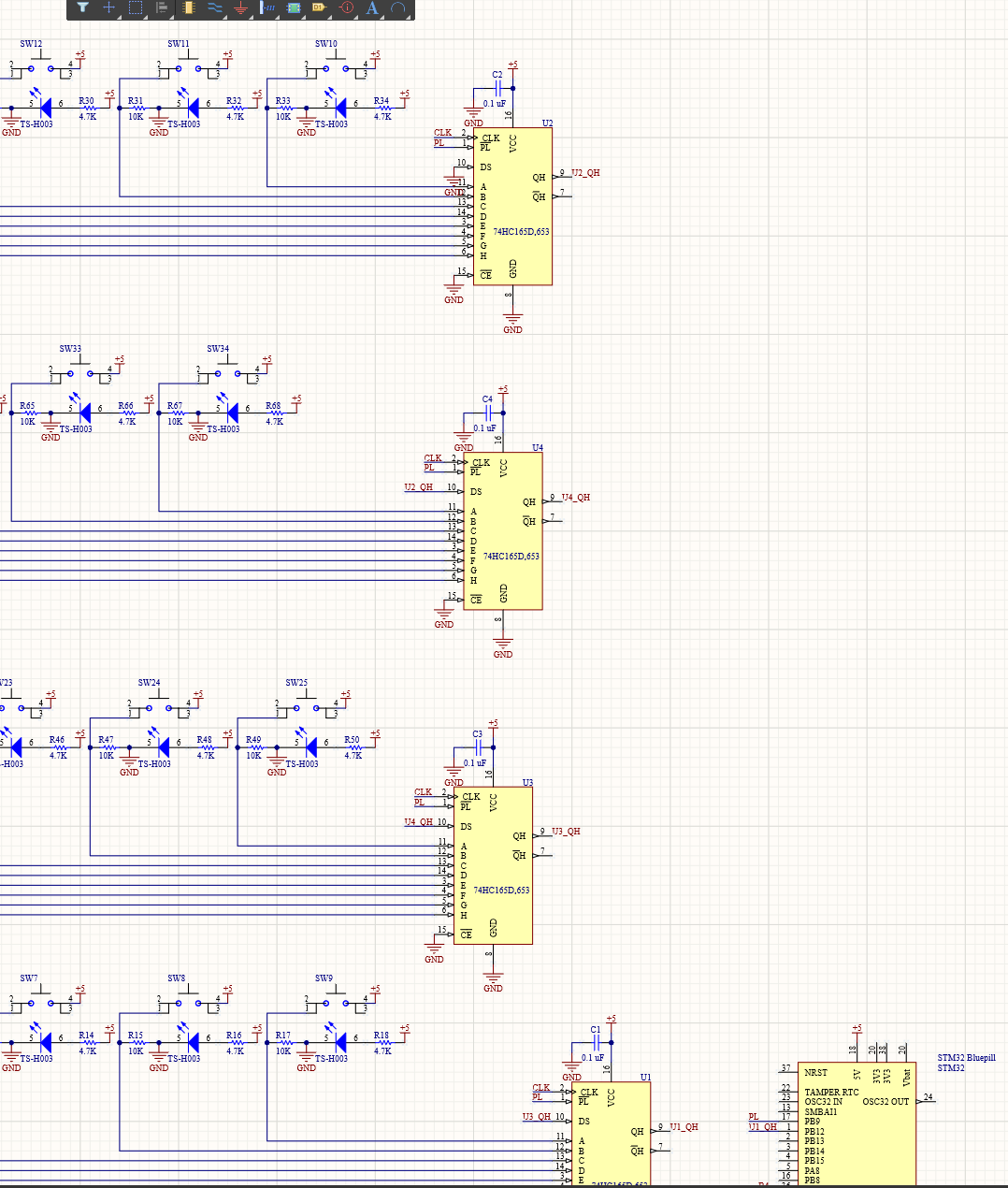Viewport: 1008px width, 1188px height.
Task: Select the red directive info tool
Action: point(346,7)
